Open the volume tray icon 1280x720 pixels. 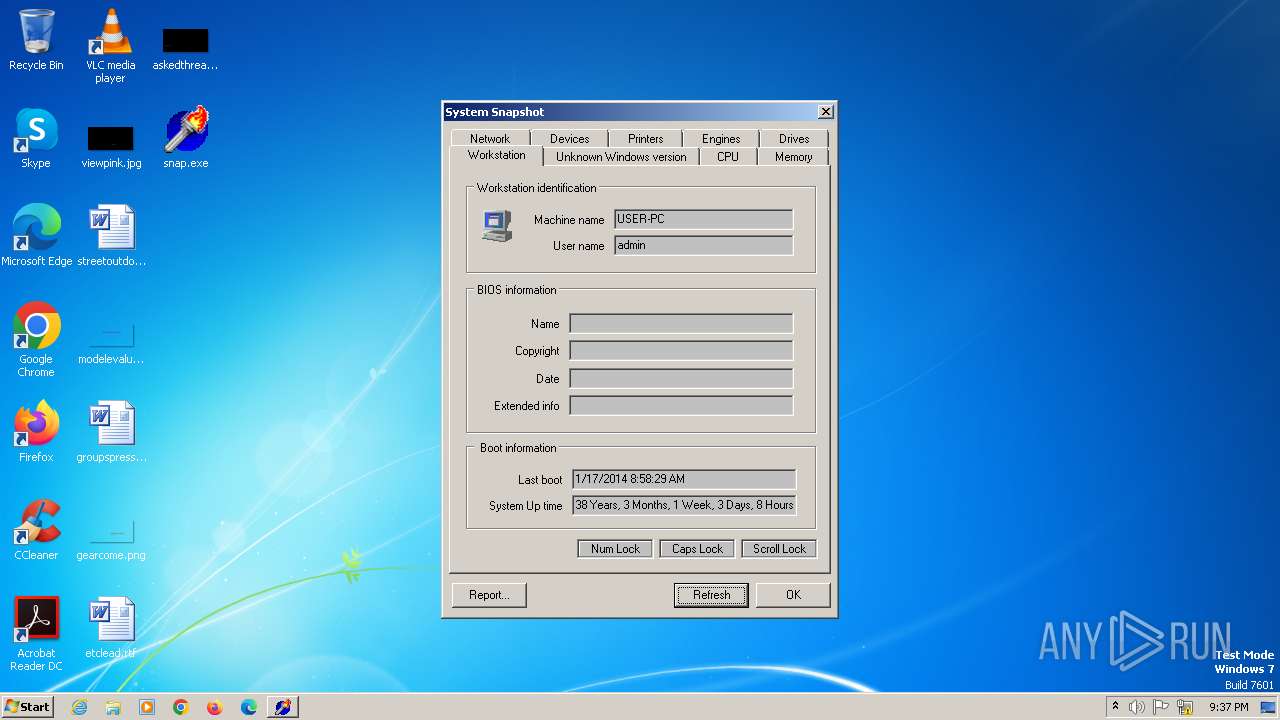1137,707
